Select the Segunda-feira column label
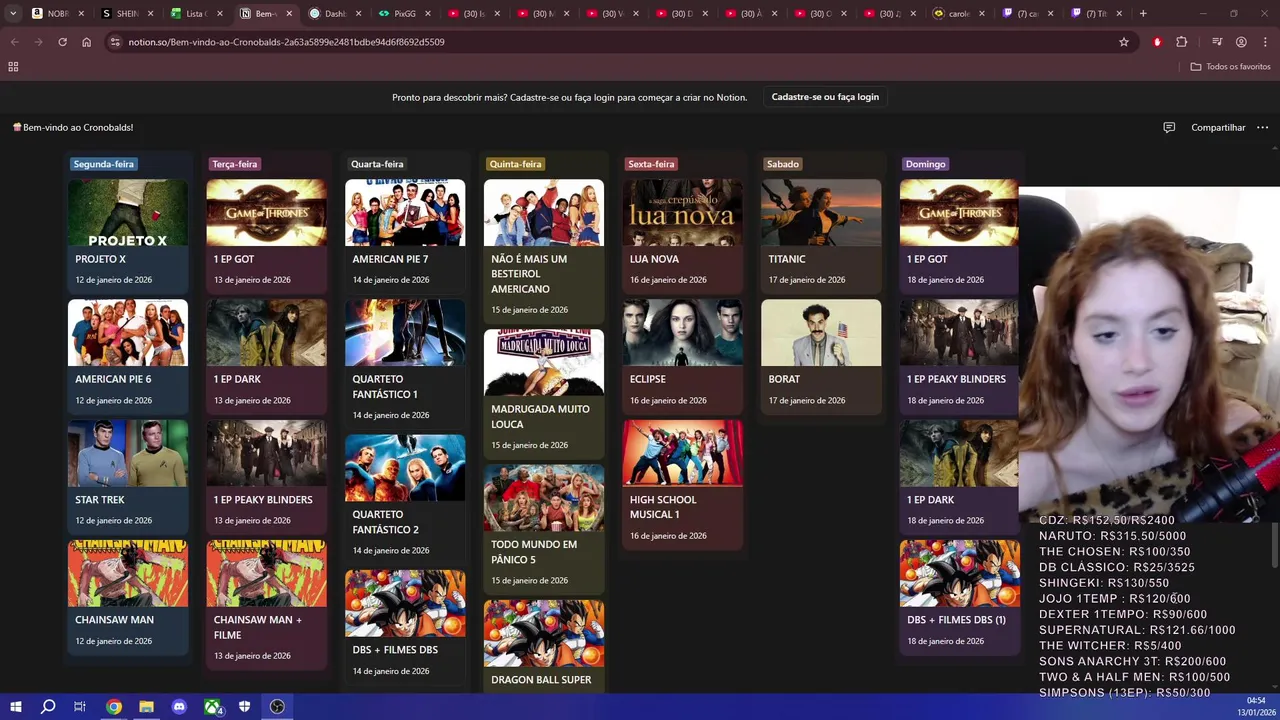The width and height of the screenshot is (1280, 720). click(104, 164)
